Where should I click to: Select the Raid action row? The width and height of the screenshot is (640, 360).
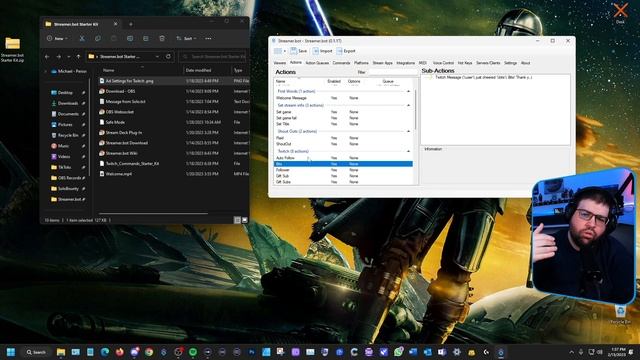[343, 138]
